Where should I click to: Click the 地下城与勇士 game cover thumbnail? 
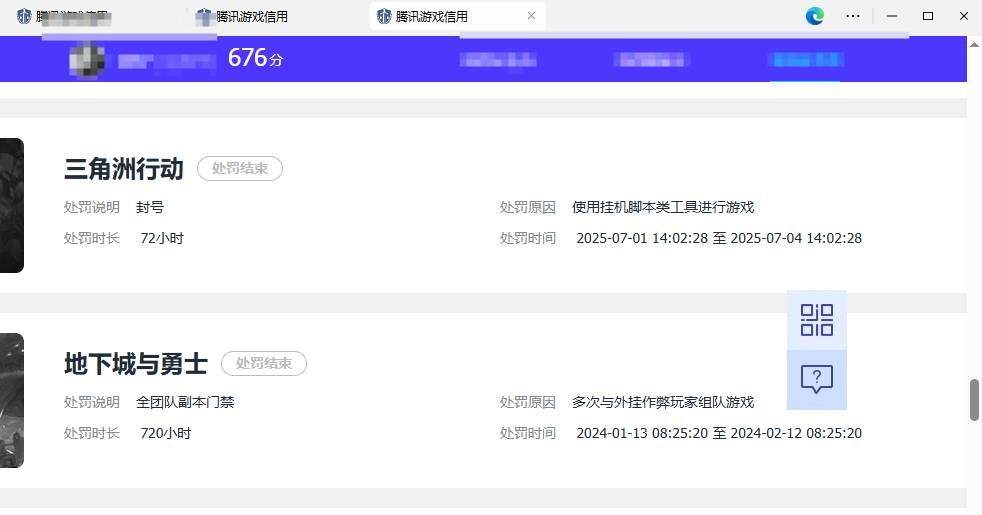click(x=11, y=400)
